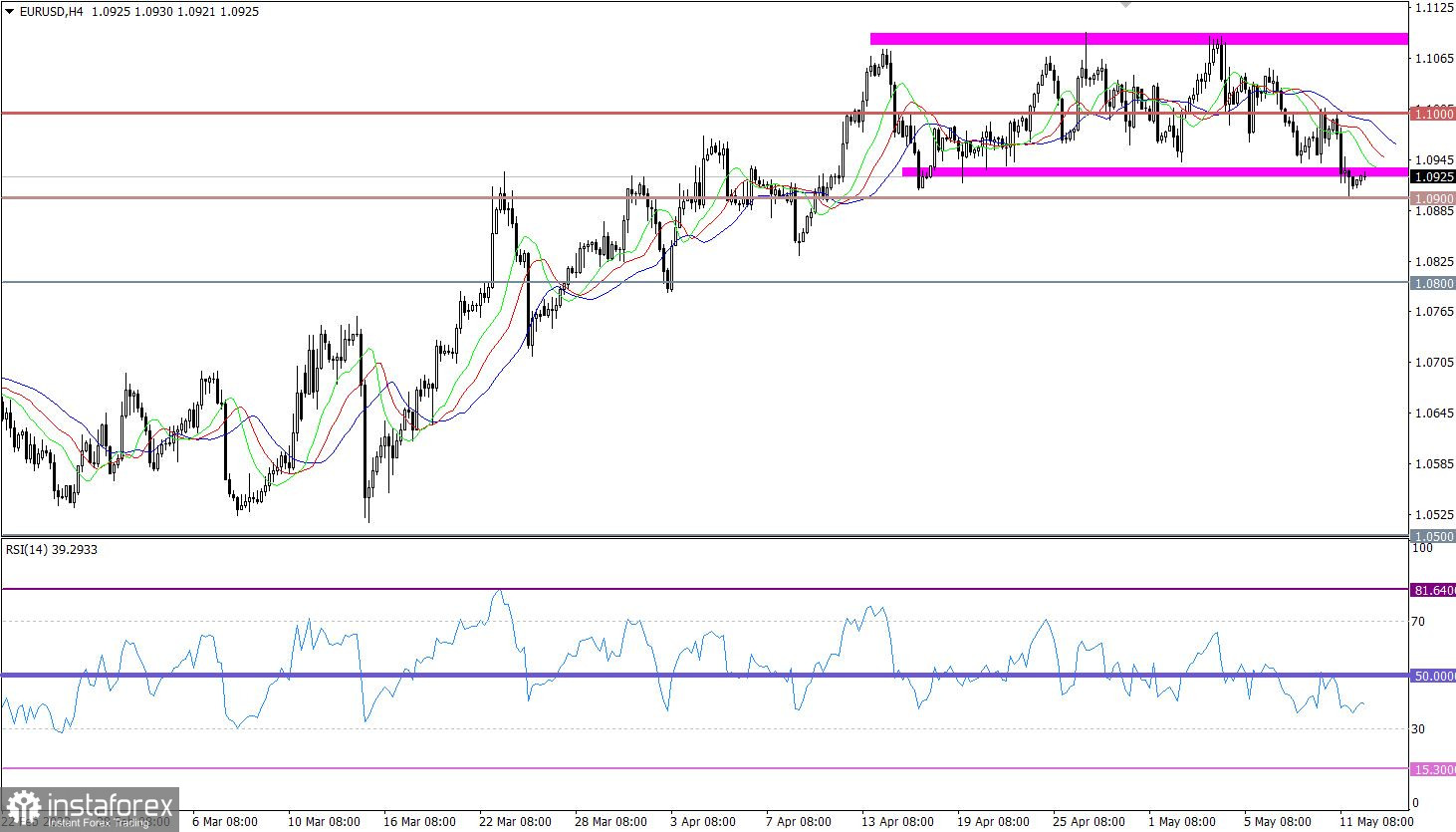Screen dimensions: 1456x832
Task: Select the lower magenta support band
Action: (1155, 171)
